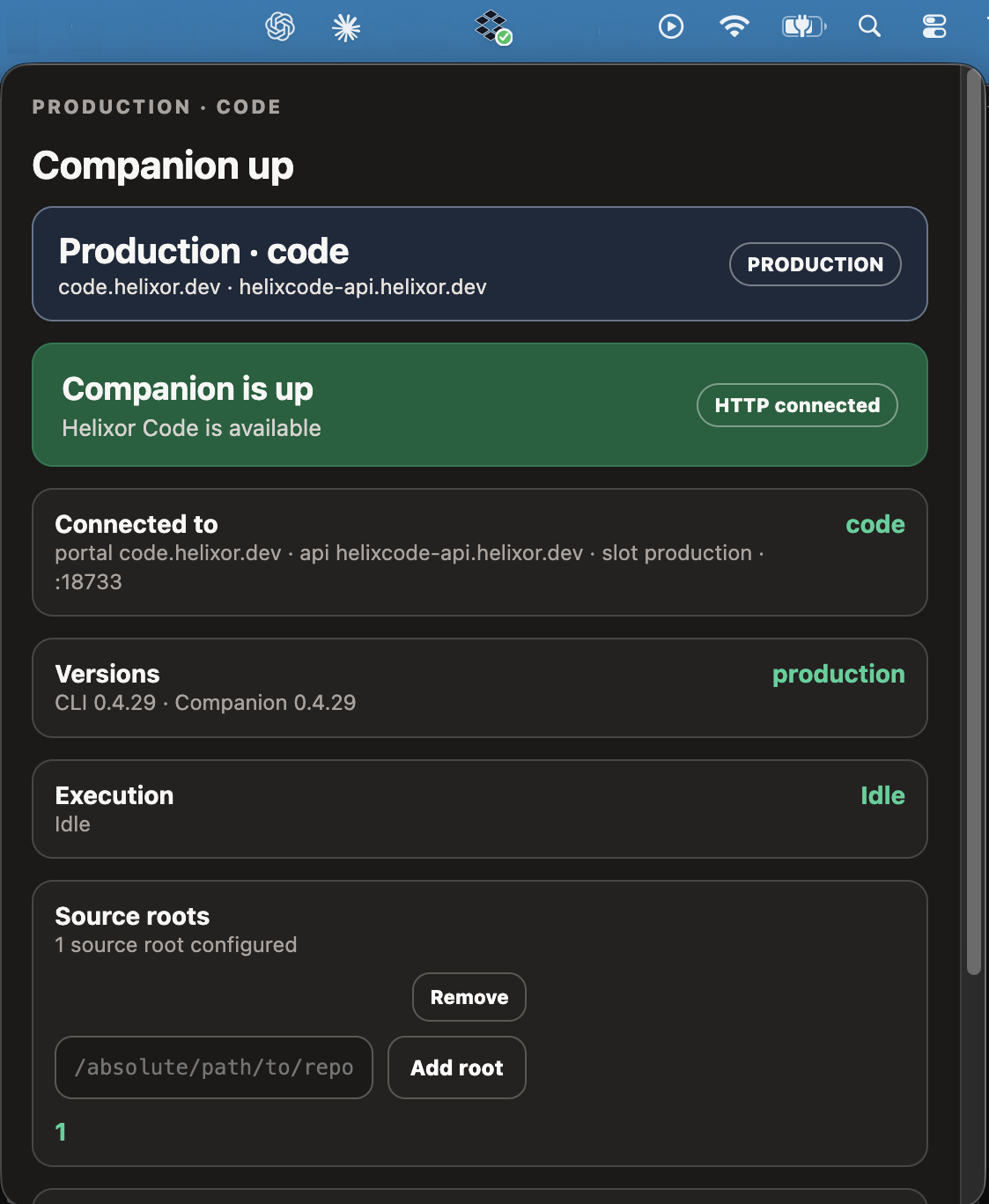Select the green 'code' label in Connected to
This screenshot has height=1204, width=989.
click(x=875, y=524)
